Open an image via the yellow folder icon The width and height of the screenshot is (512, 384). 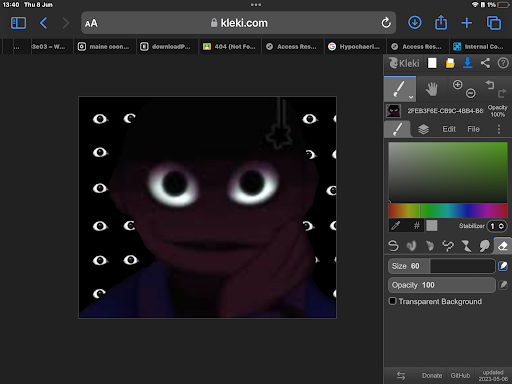[450, 63]
